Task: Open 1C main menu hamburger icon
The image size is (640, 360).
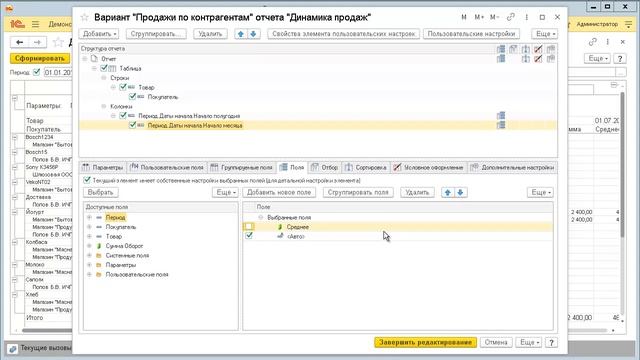Action: point(36,24)
